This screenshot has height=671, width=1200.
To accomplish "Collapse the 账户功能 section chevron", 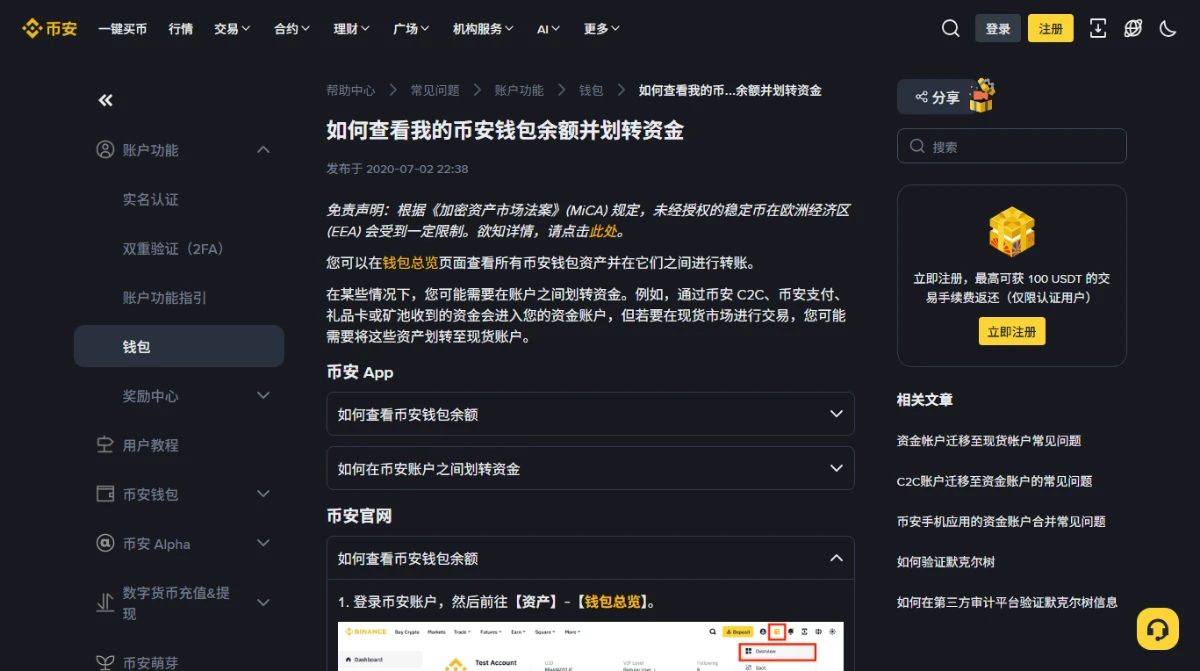I will (x=263, y=150).
